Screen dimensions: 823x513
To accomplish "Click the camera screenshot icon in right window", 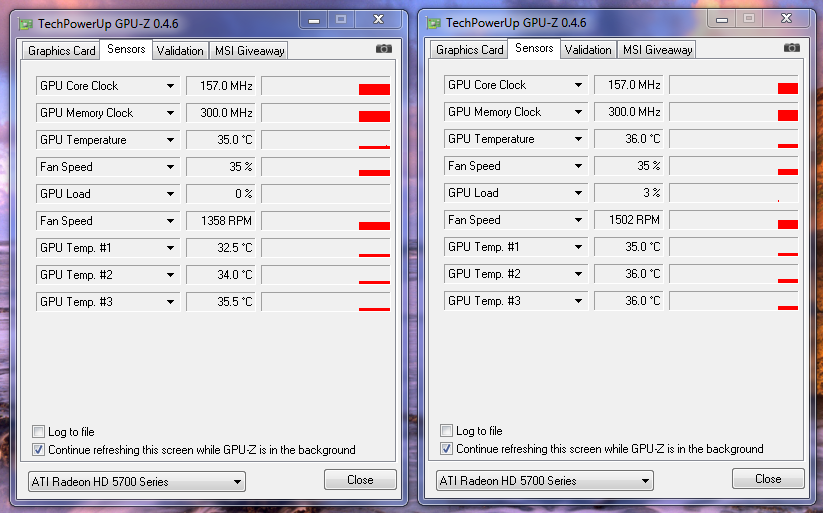I will [x=792, y=48].
